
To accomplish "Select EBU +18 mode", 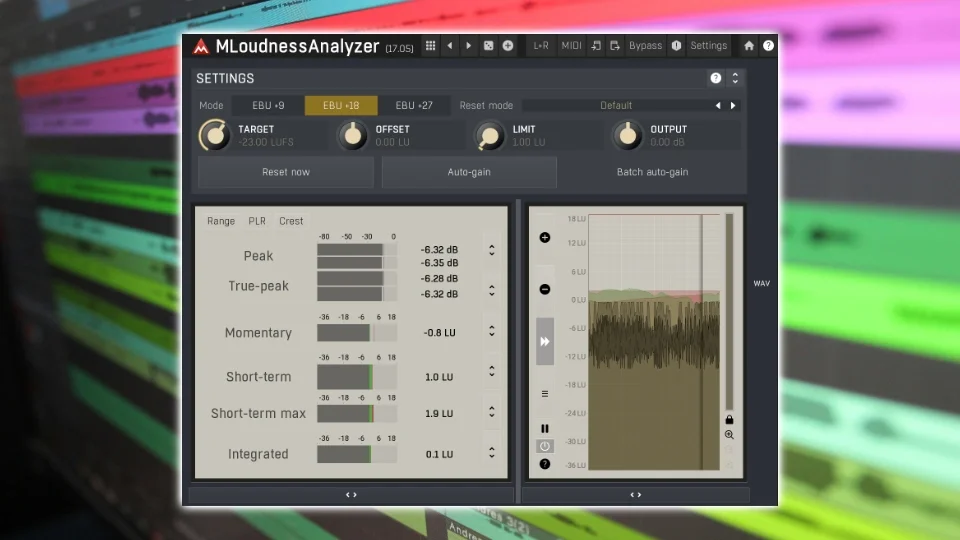I will click(341, 105).
